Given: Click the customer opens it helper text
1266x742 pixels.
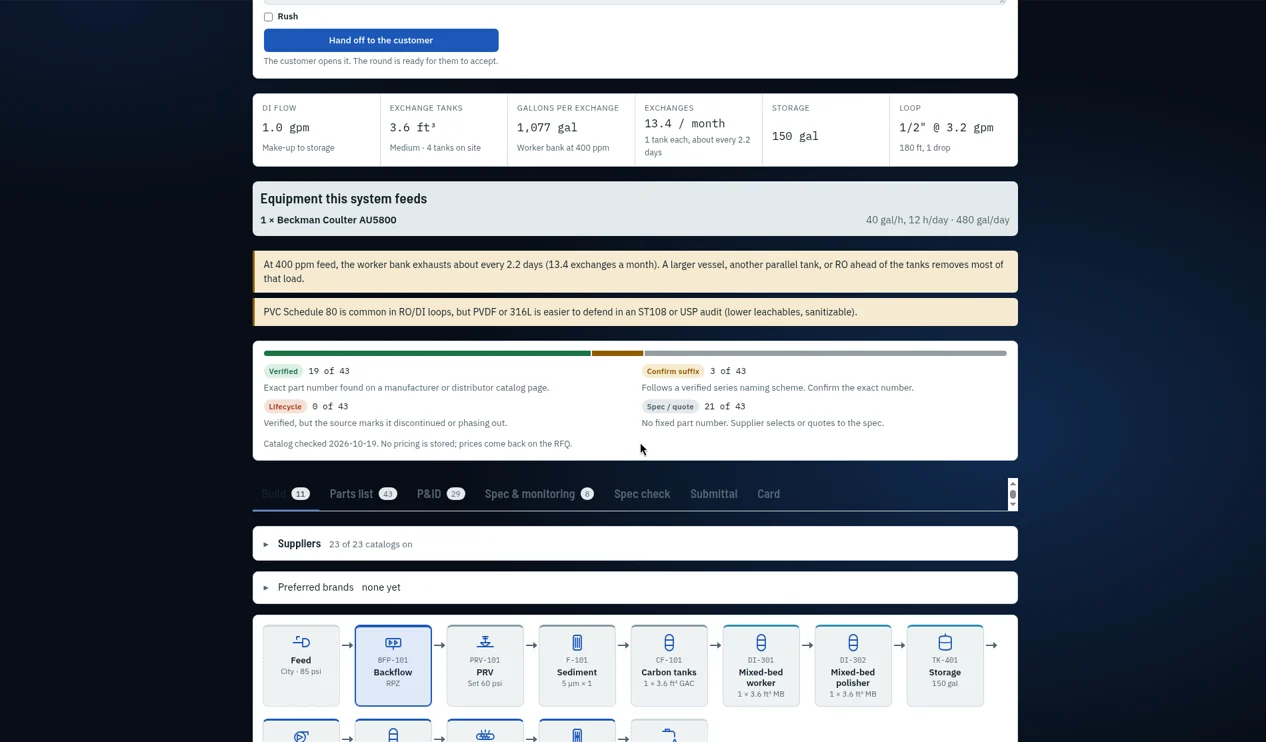Looking at the screenshot, I should click(381, 61).
